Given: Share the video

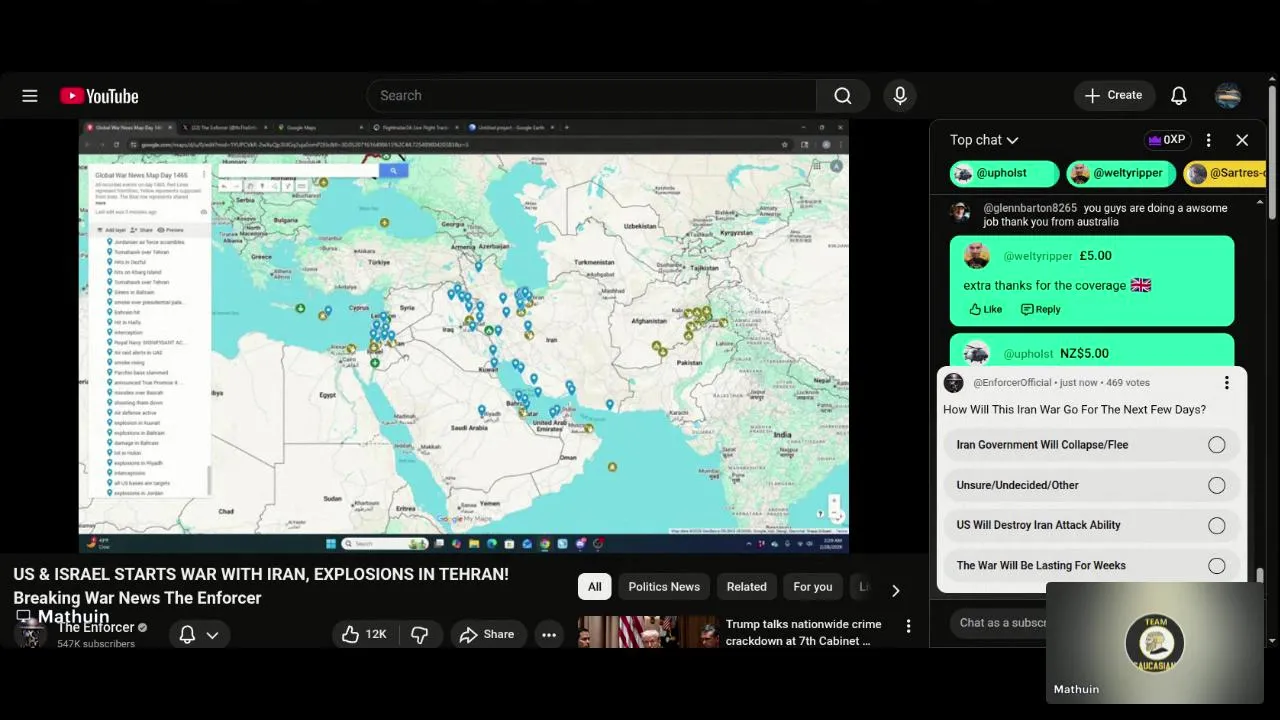Looking at the screenshot, I should click(487, 634).
